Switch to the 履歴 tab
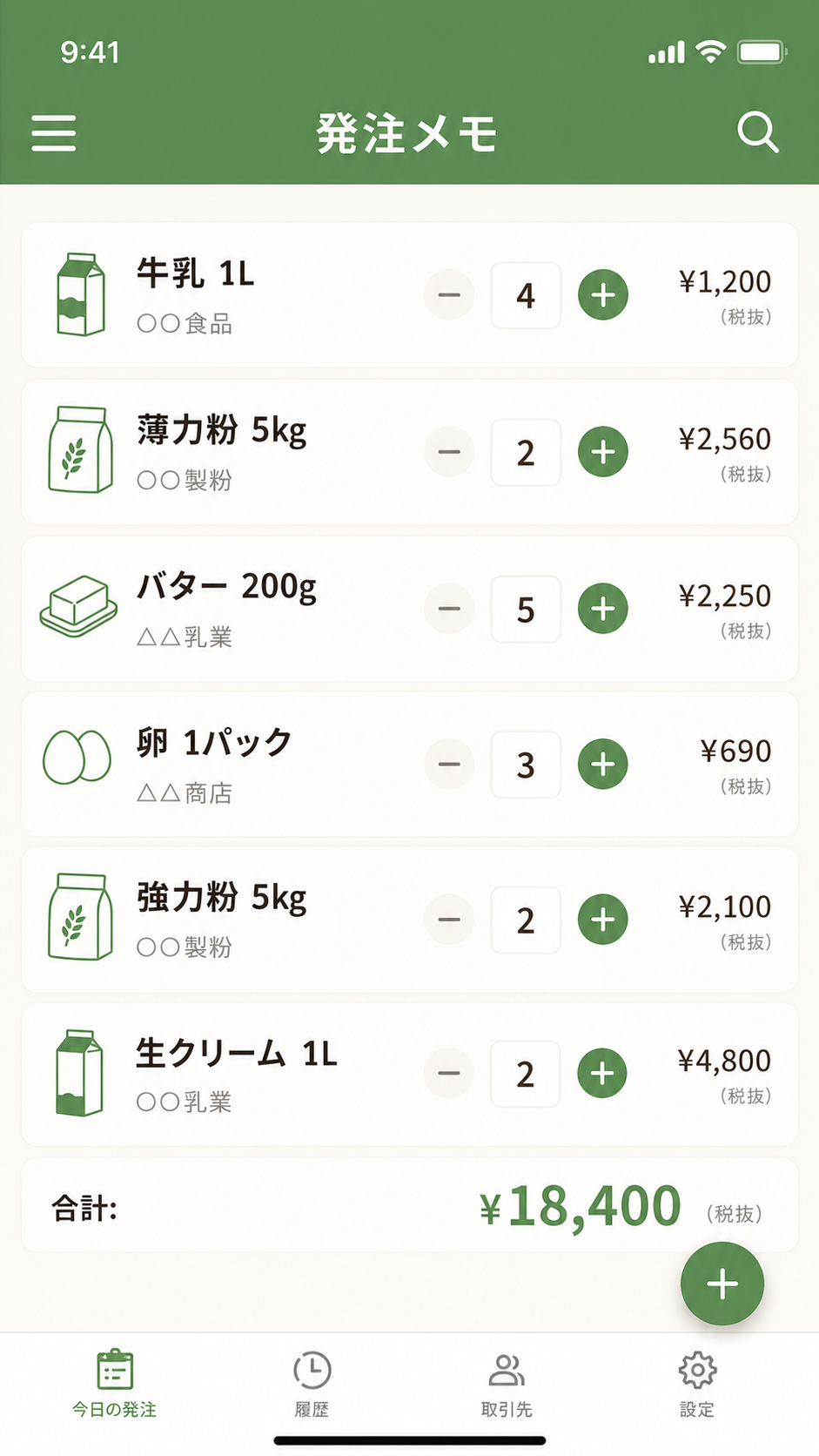819x1456 pixels. click(312, 1385)
